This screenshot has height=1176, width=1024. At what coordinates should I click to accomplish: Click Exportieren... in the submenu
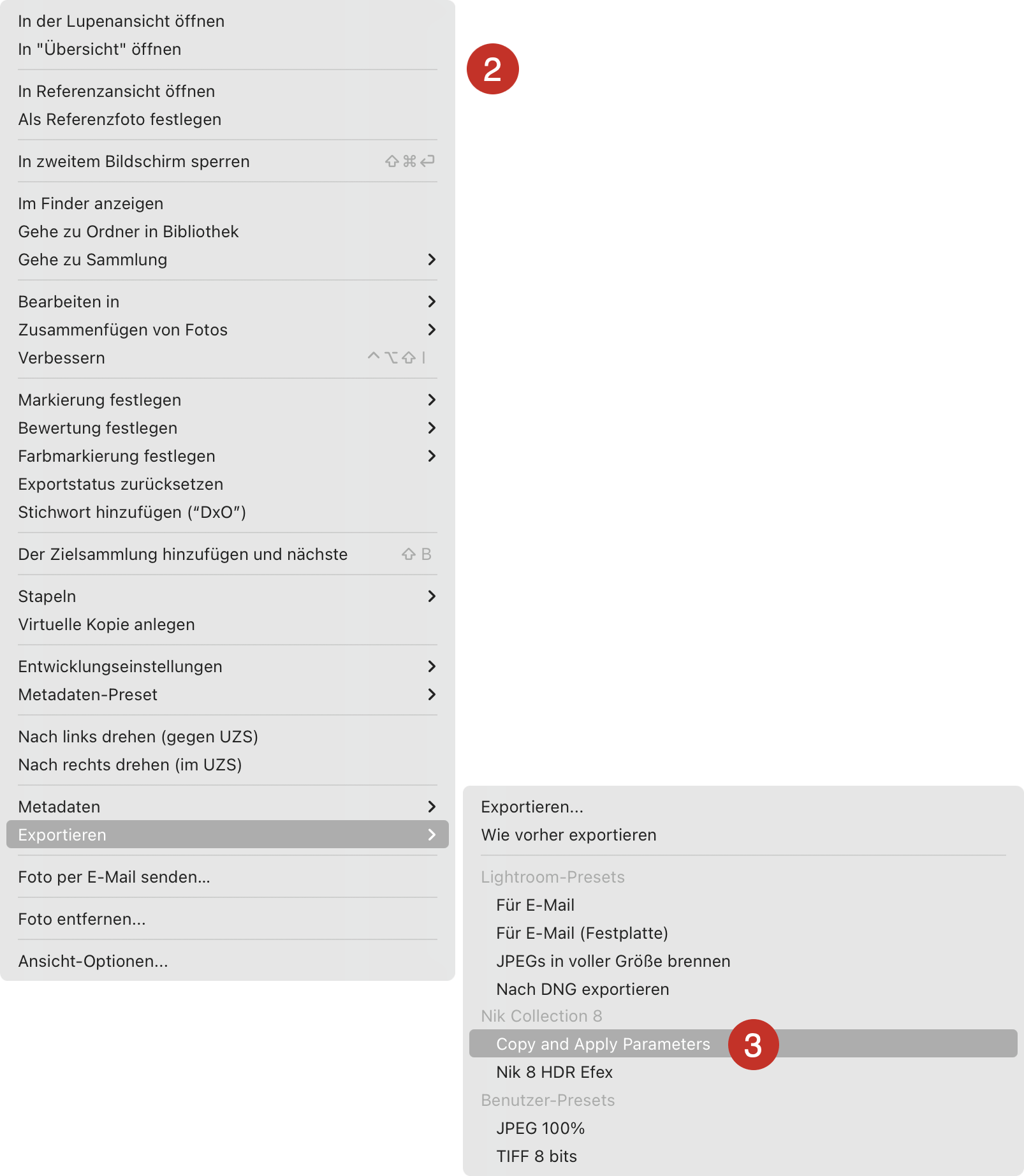pyautogui.click(x=743, y=807)
